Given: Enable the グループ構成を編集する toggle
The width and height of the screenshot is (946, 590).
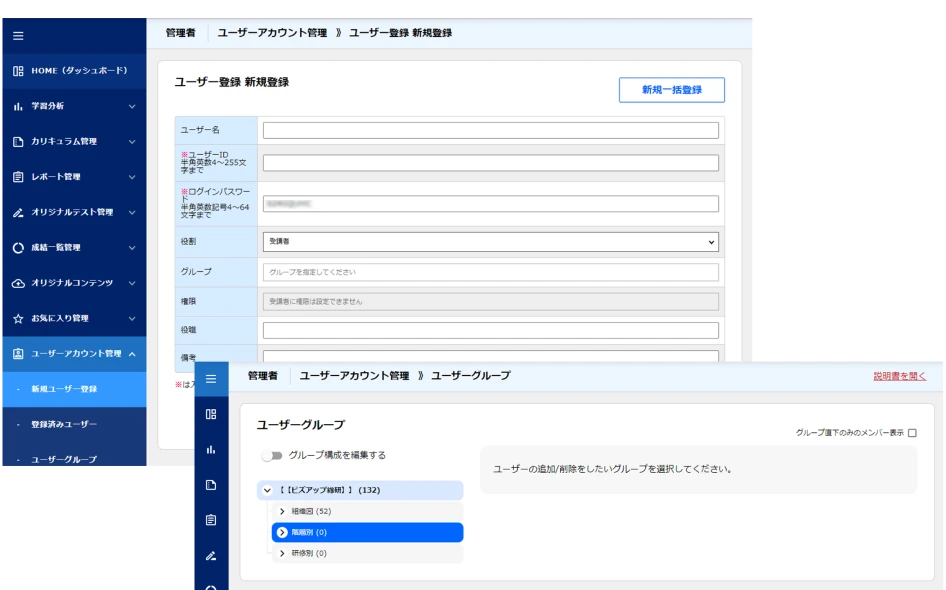Looking at the screenshot, I should 271,455.
